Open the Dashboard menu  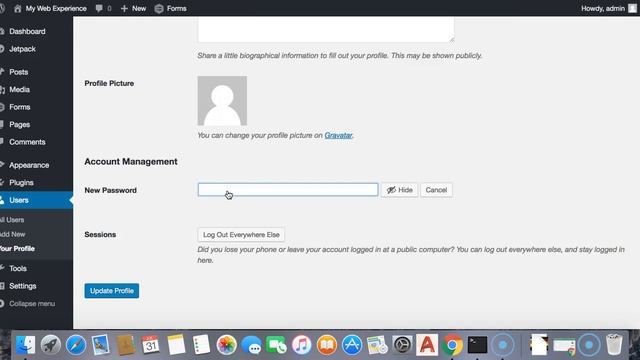coord(27,31)
